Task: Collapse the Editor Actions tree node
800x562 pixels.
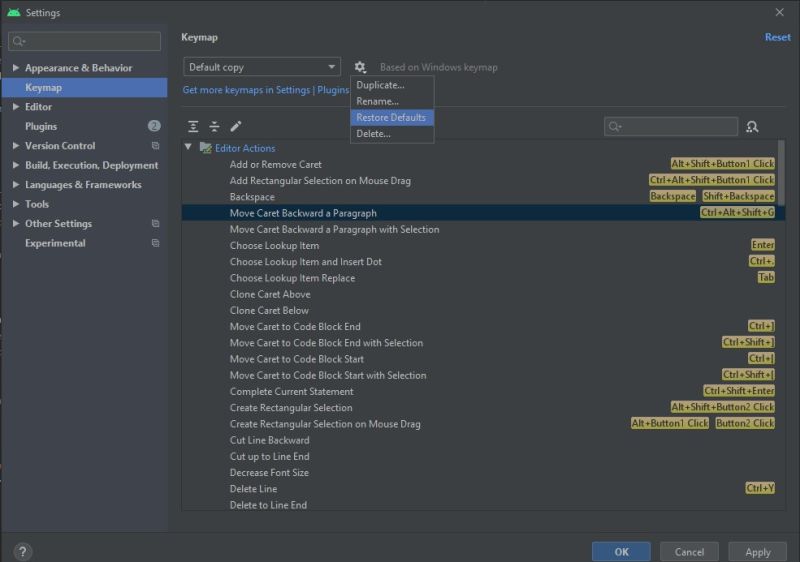Action: (x=188, y=147)
